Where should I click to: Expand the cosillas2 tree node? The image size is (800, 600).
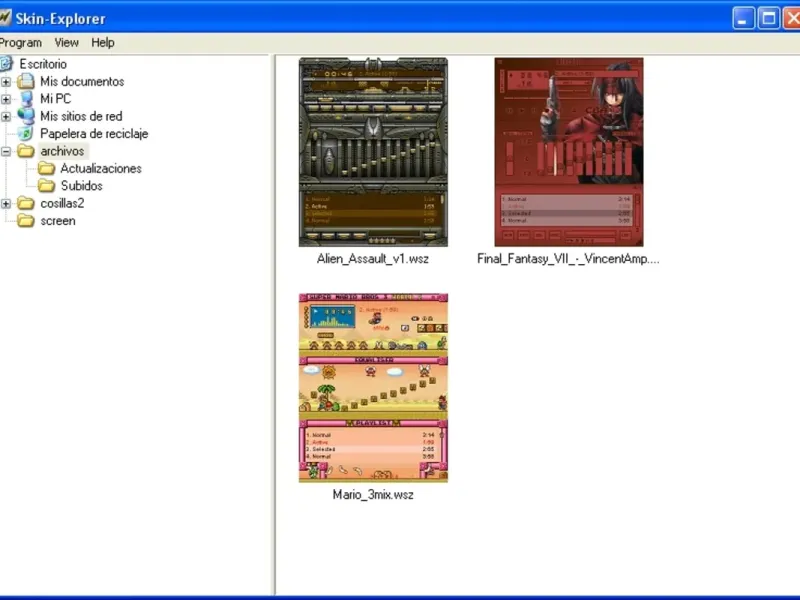pyautogui.click(x=6, y=204)
